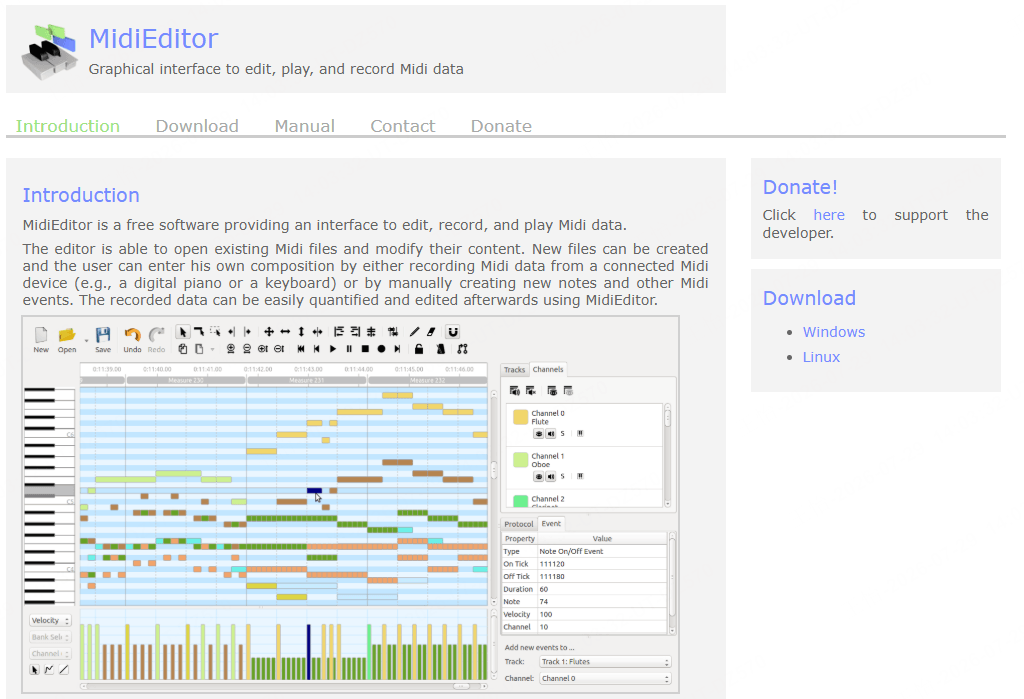Open the Download page in navigation
The width and height of the screenshot is (1024, 699).
pos(197,126)
